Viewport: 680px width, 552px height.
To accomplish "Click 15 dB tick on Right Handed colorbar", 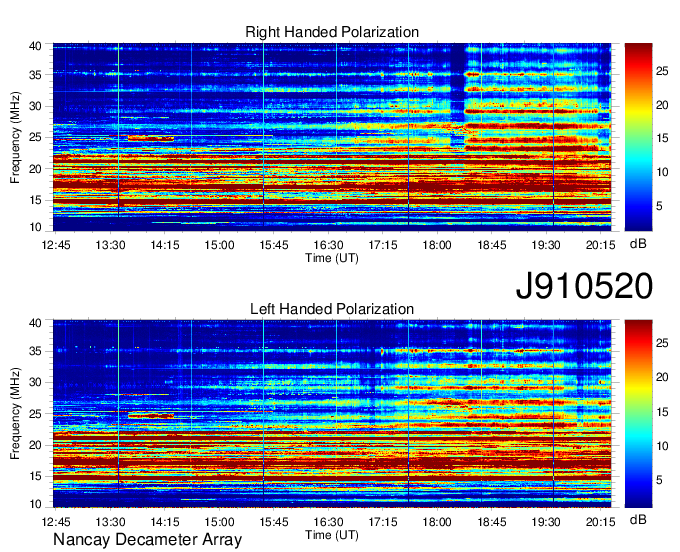I will pos(662,138).
